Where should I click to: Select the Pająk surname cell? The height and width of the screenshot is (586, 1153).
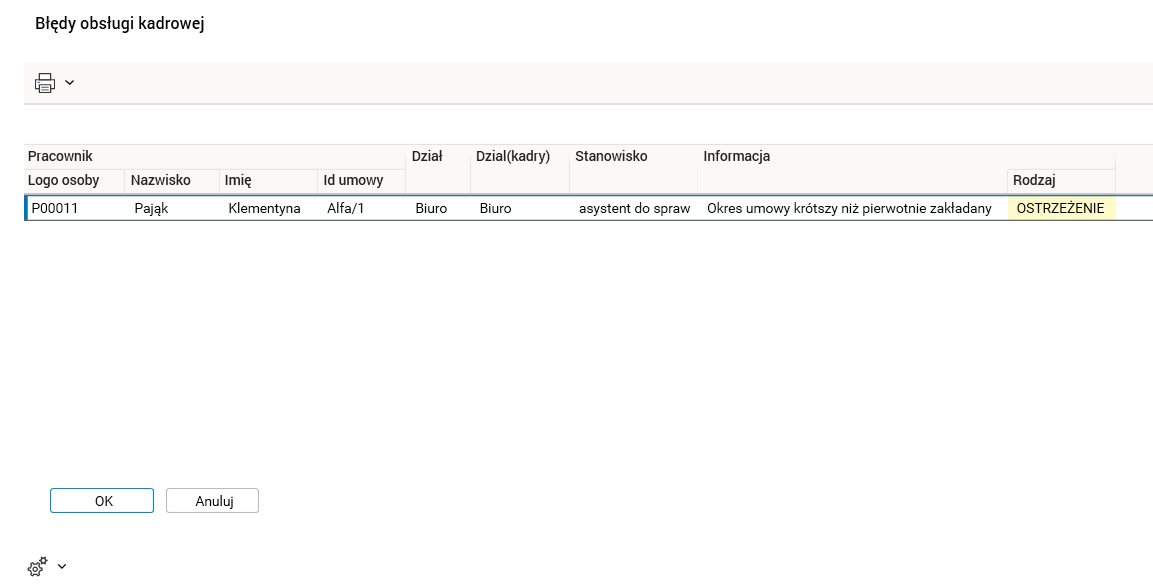tap(172, 208)
